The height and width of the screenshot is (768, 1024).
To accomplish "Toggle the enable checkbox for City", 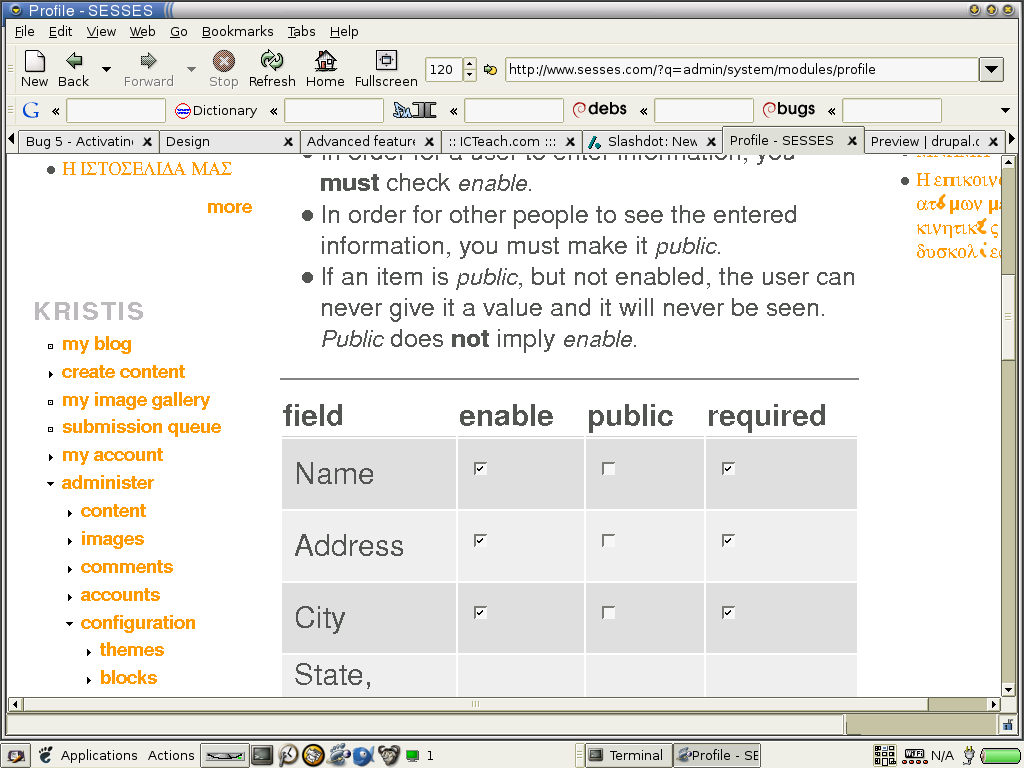I will click(480, 612).
